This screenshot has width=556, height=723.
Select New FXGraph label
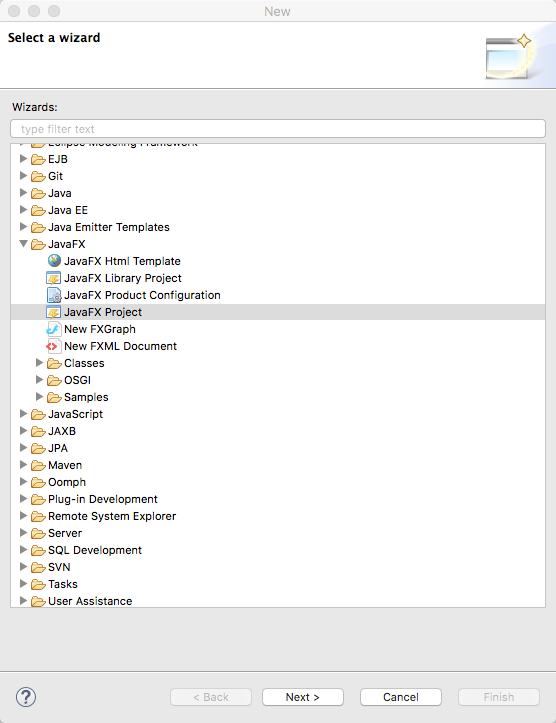100,329
